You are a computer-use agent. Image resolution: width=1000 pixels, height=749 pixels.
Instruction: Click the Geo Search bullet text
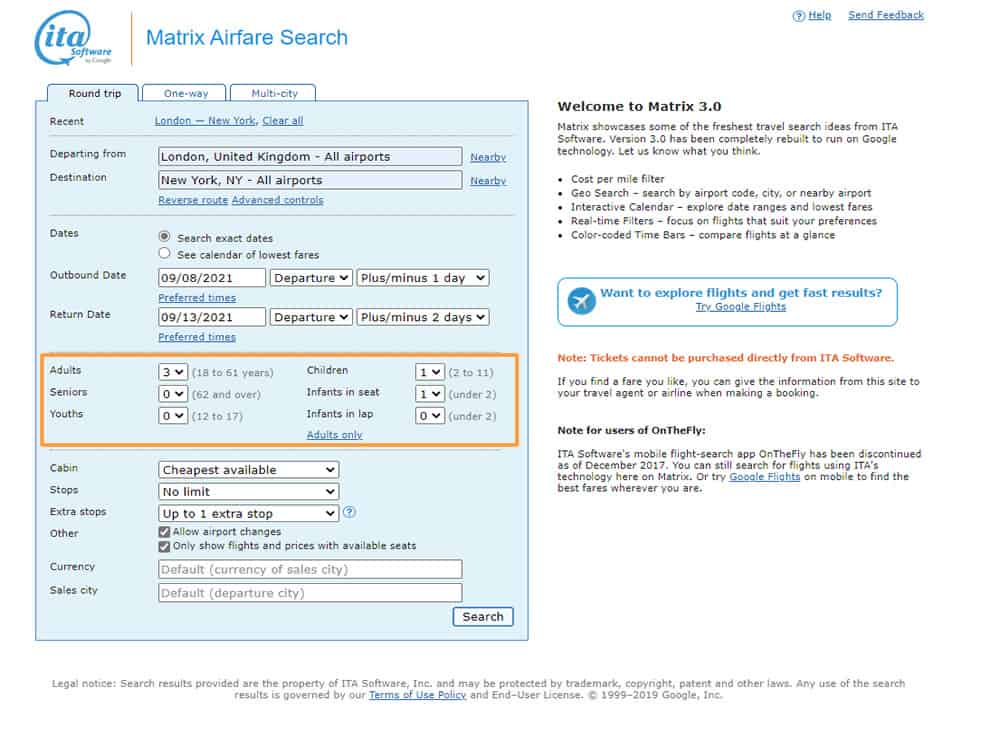pyautogui.click(x=721, y=193)
